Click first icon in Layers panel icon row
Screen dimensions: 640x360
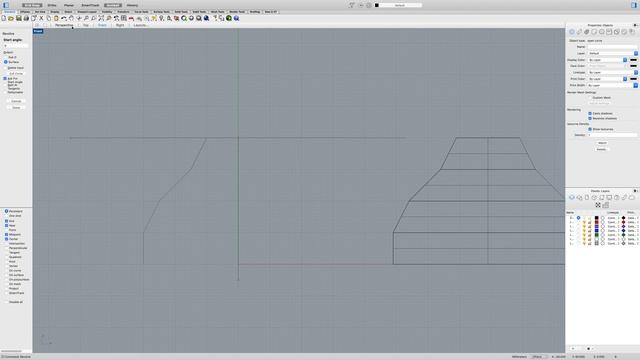pyautogui.click(x=572, y=198)
